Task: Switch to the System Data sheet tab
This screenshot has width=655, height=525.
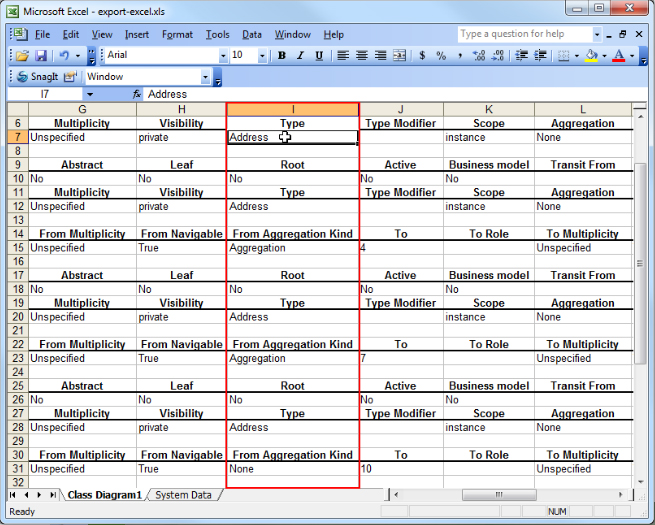Action: pyautogui.click(x=183, y=495)
